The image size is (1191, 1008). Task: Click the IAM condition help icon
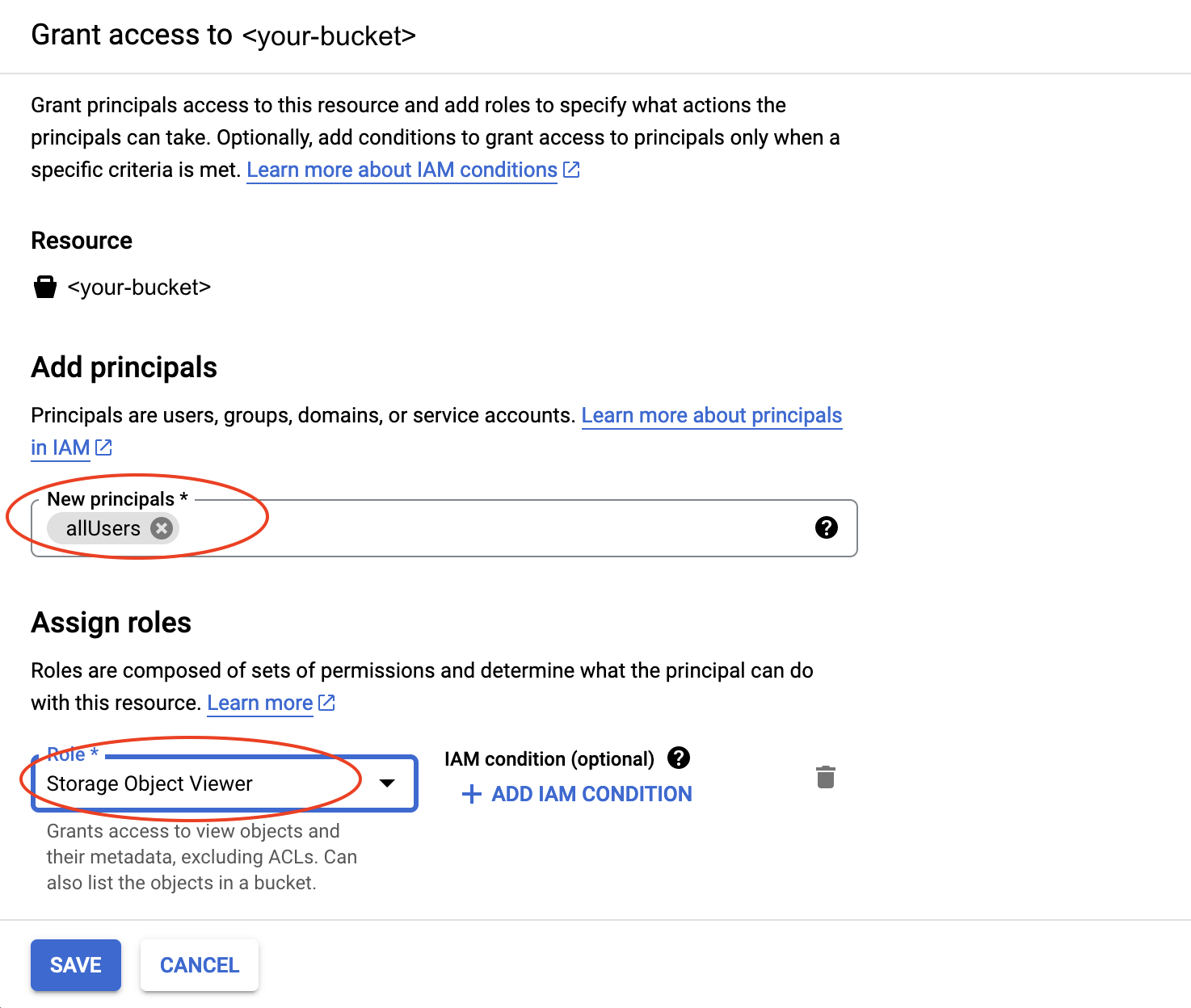pos(679,758)
